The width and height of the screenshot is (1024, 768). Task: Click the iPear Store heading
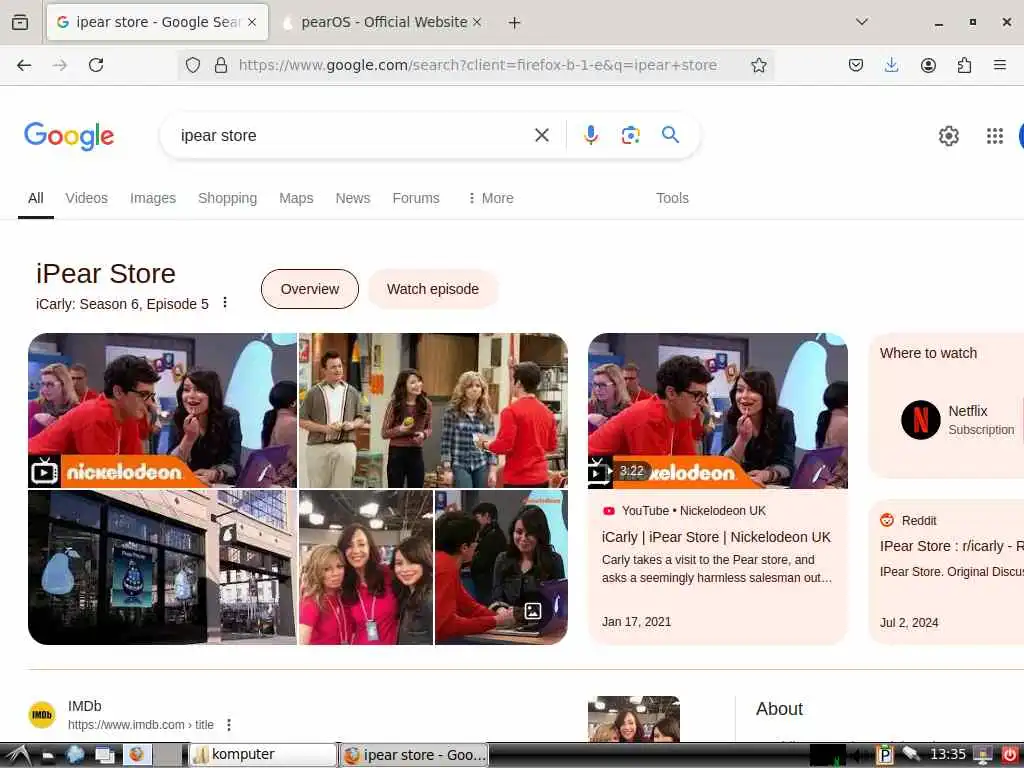106,274
